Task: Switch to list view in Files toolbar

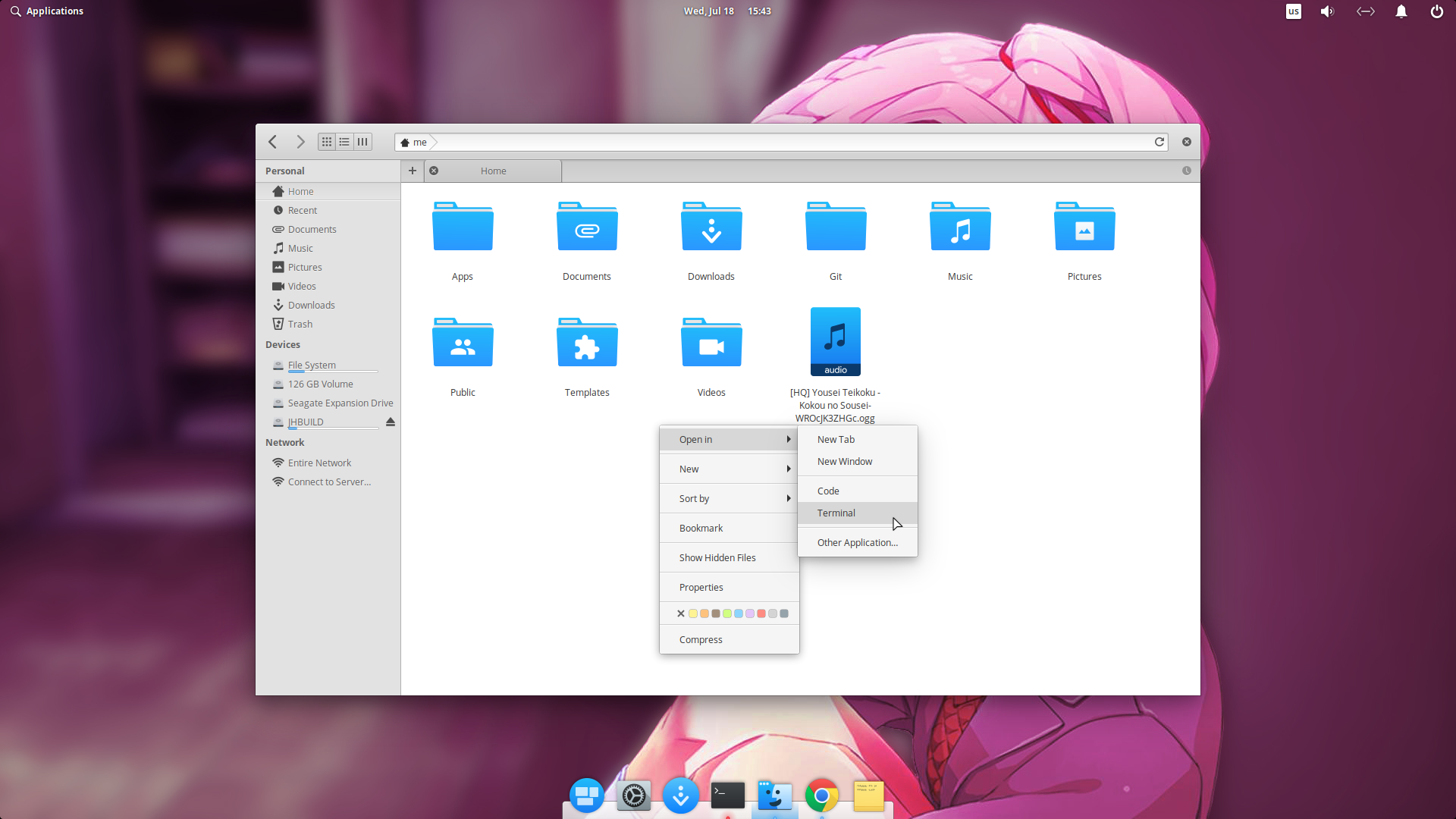Action: click(x=344, y=141)
